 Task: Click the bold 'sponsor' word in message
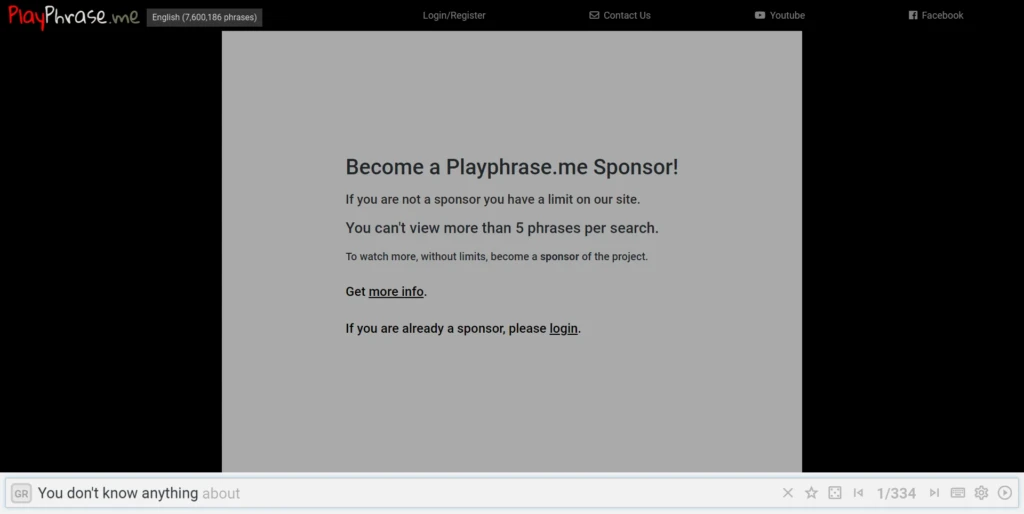[560, 257]
